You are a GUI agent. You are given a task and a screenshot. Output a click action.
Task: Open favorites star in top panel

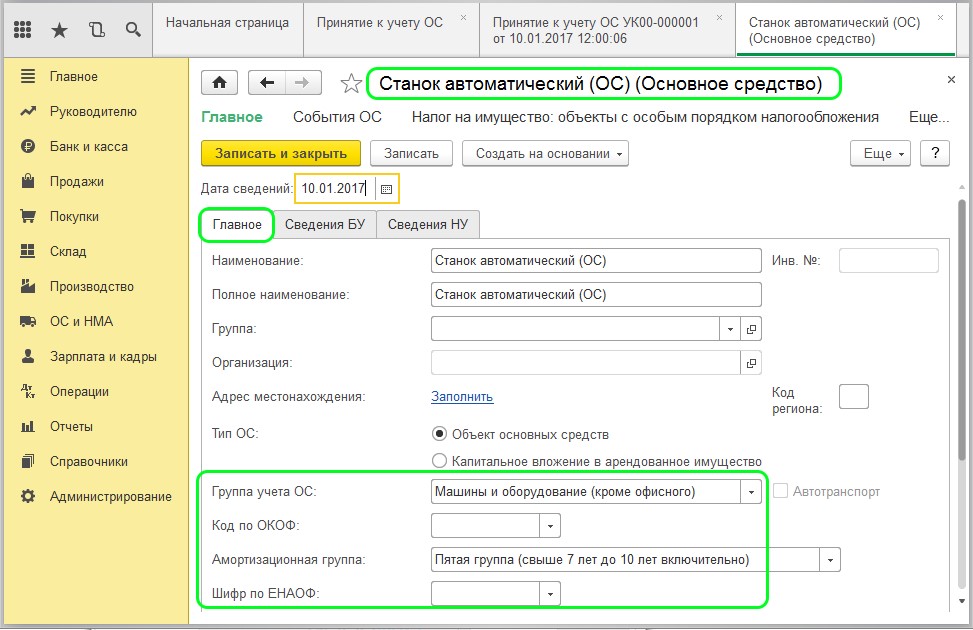point(60,29)
